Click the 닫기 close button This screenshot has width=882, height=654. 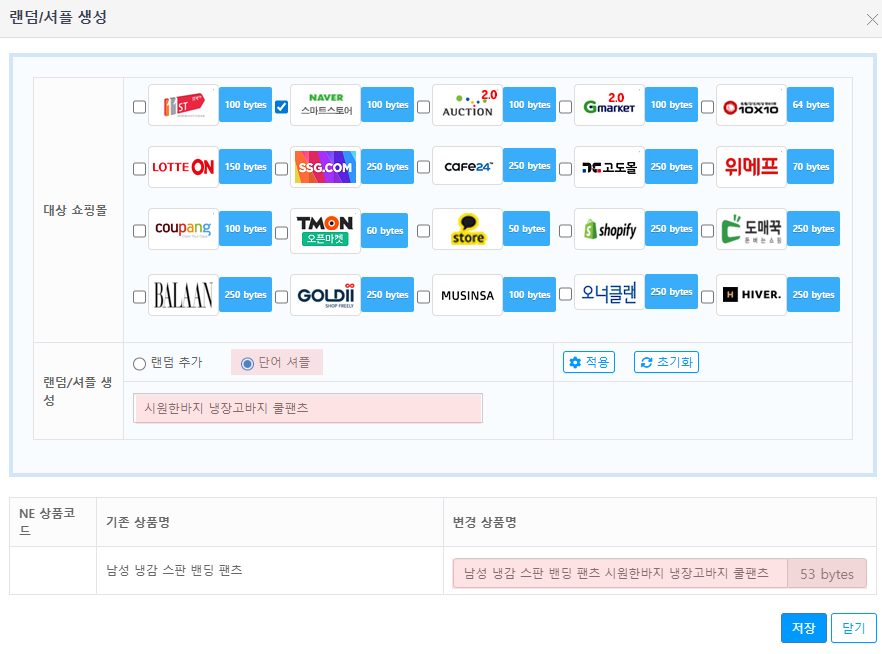853,628
